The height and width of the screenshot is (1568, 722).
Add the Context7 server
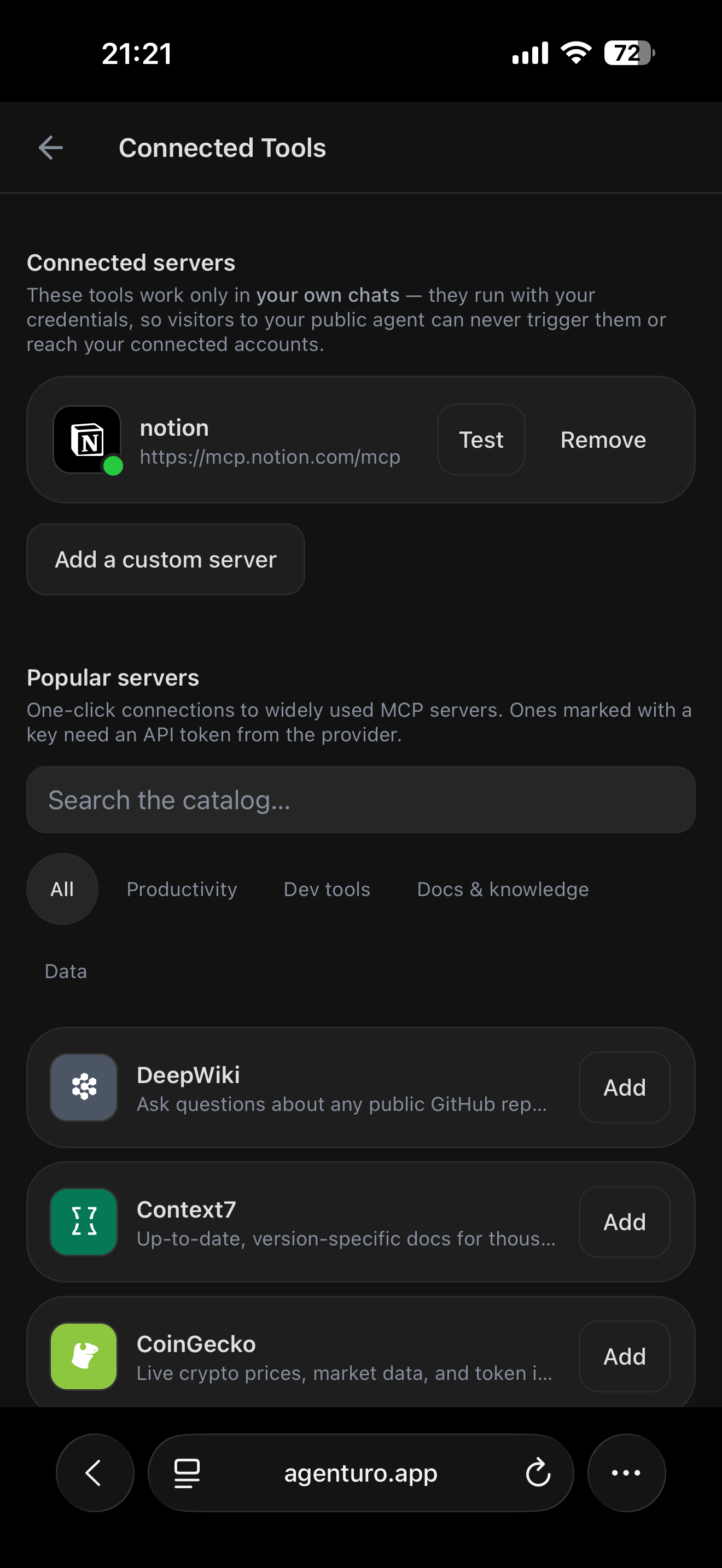pyautogui.click(x=625, y=1222)
